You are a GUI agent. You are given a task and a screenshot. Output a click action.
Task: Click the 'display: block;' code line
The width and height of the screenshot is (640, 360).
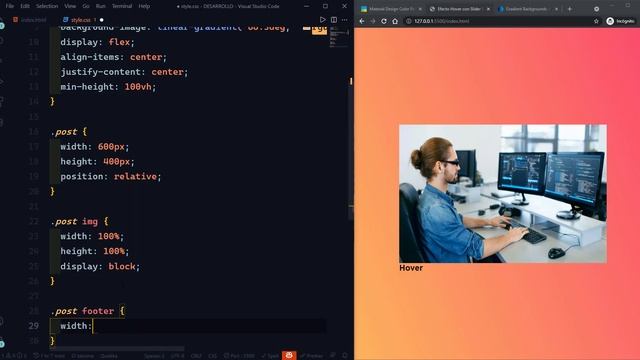pos(100,266)
